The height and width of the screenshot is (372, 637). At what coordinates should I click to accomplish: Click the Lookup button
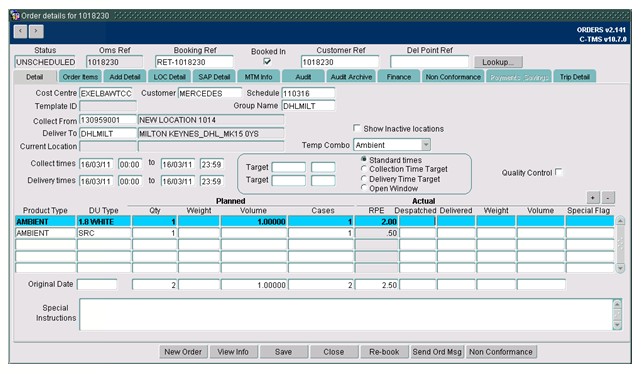coord(498,62)
